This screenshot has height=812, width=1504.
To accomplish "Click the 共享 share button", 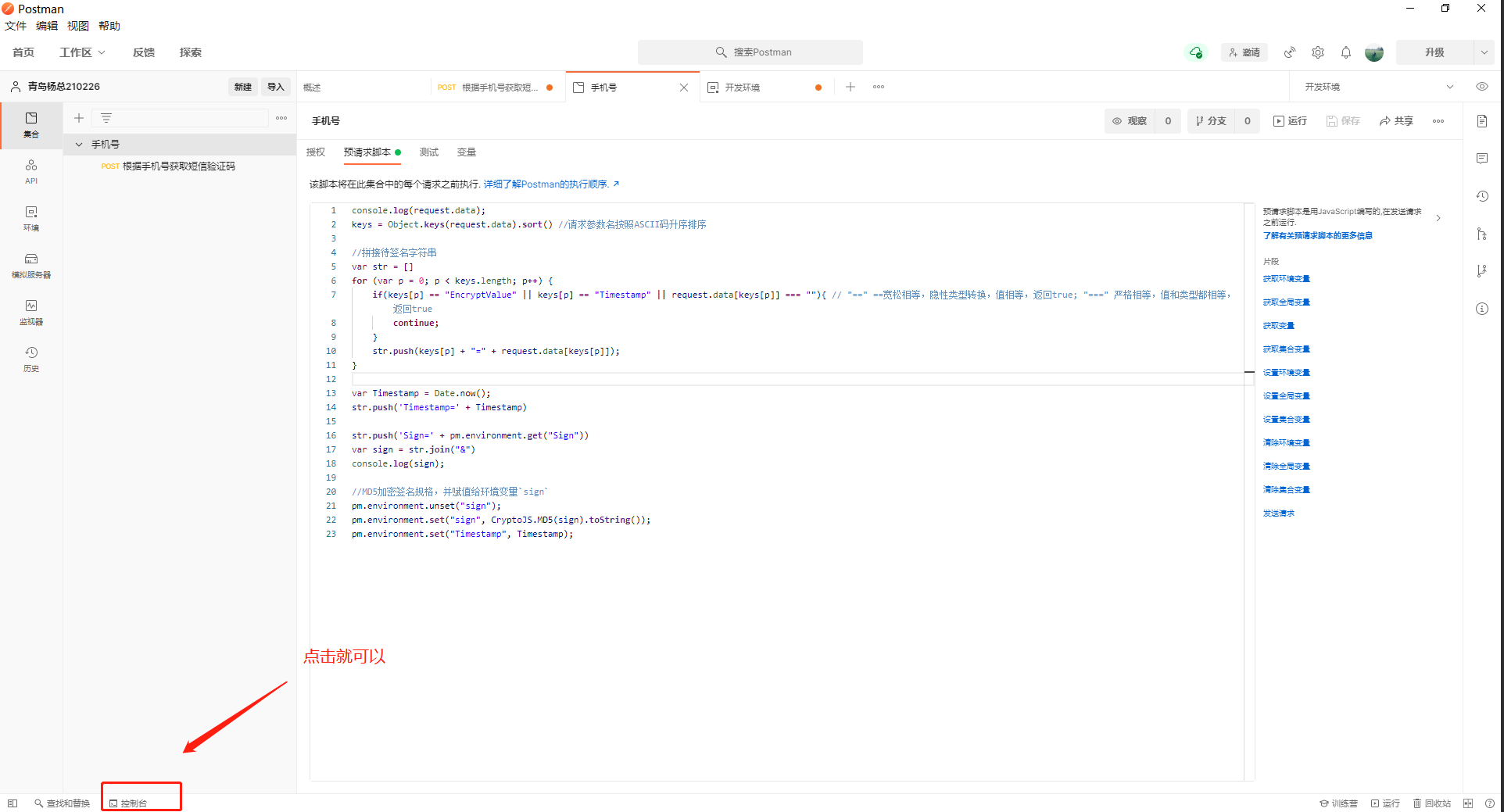I will pos(1397,121).
